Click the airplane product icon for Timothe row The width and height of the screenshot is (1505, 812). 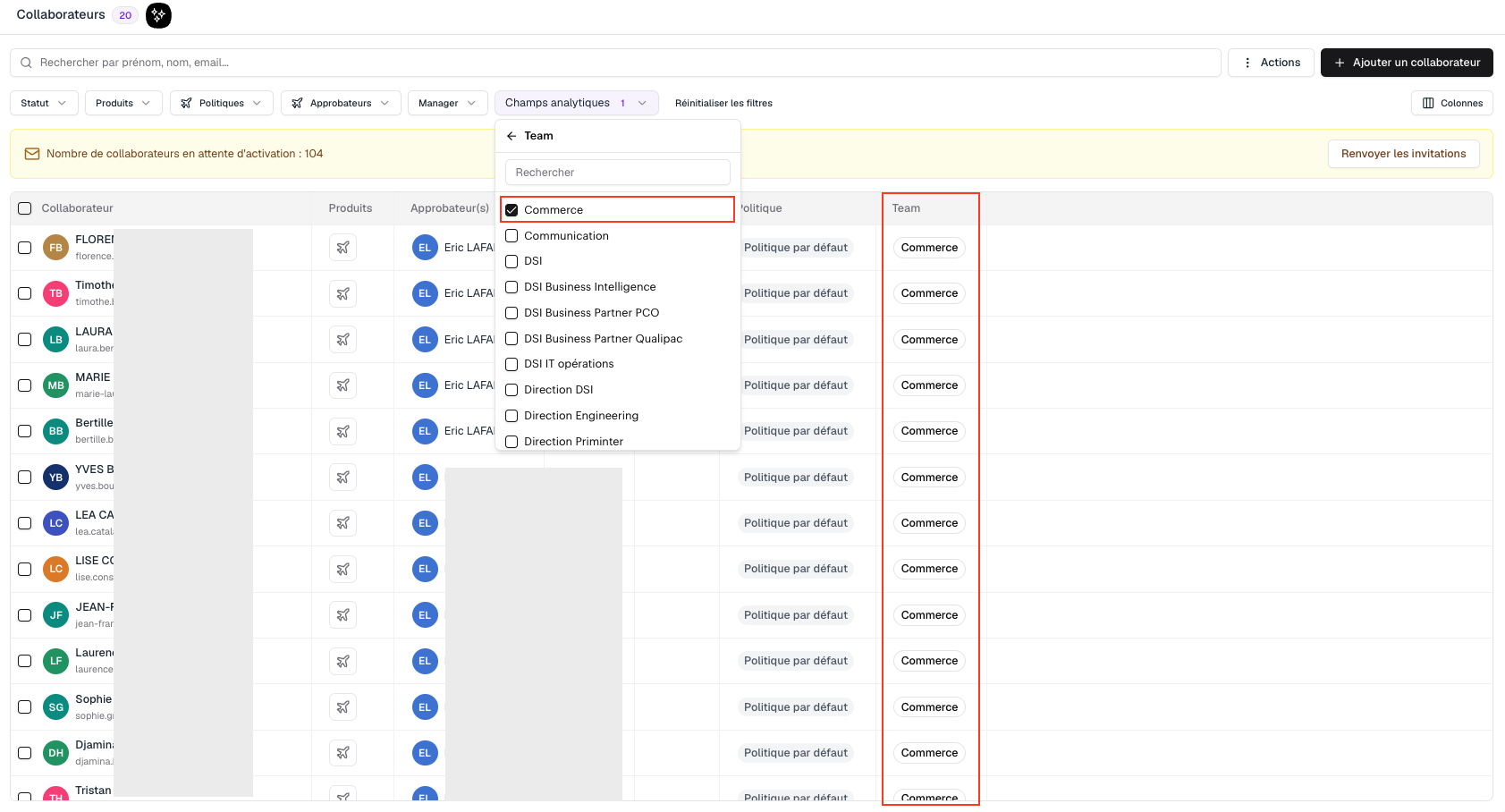tap(342, 293)
